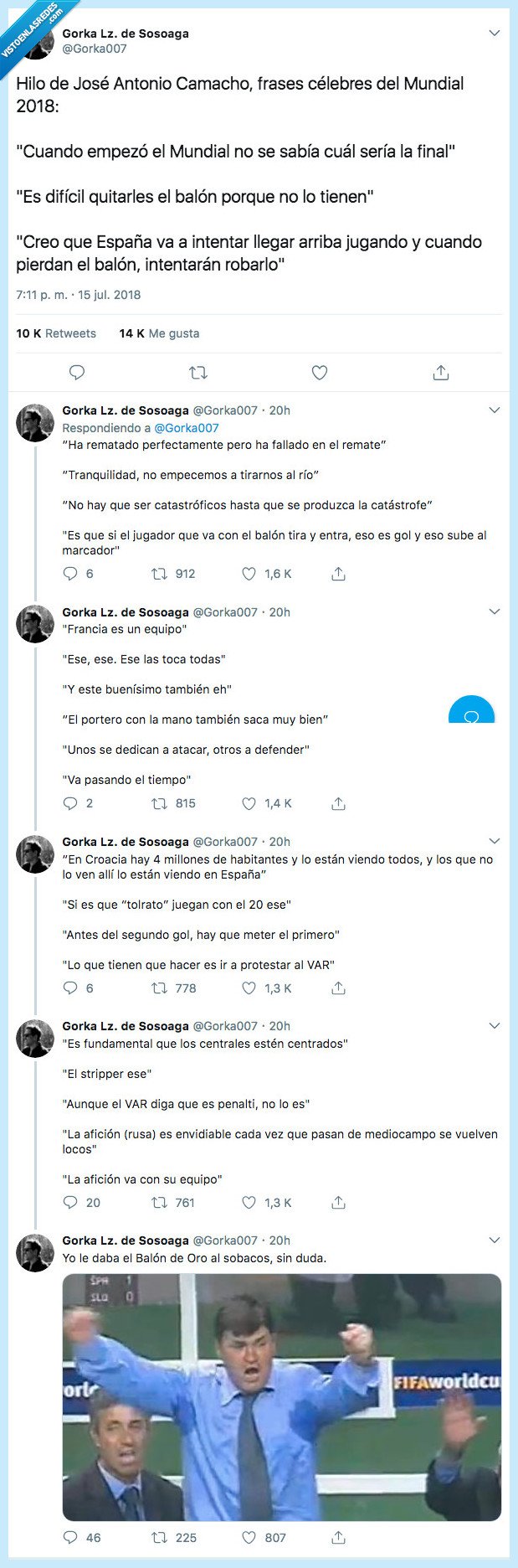Reply to the main Camacho thread tweet

(76, 372)
